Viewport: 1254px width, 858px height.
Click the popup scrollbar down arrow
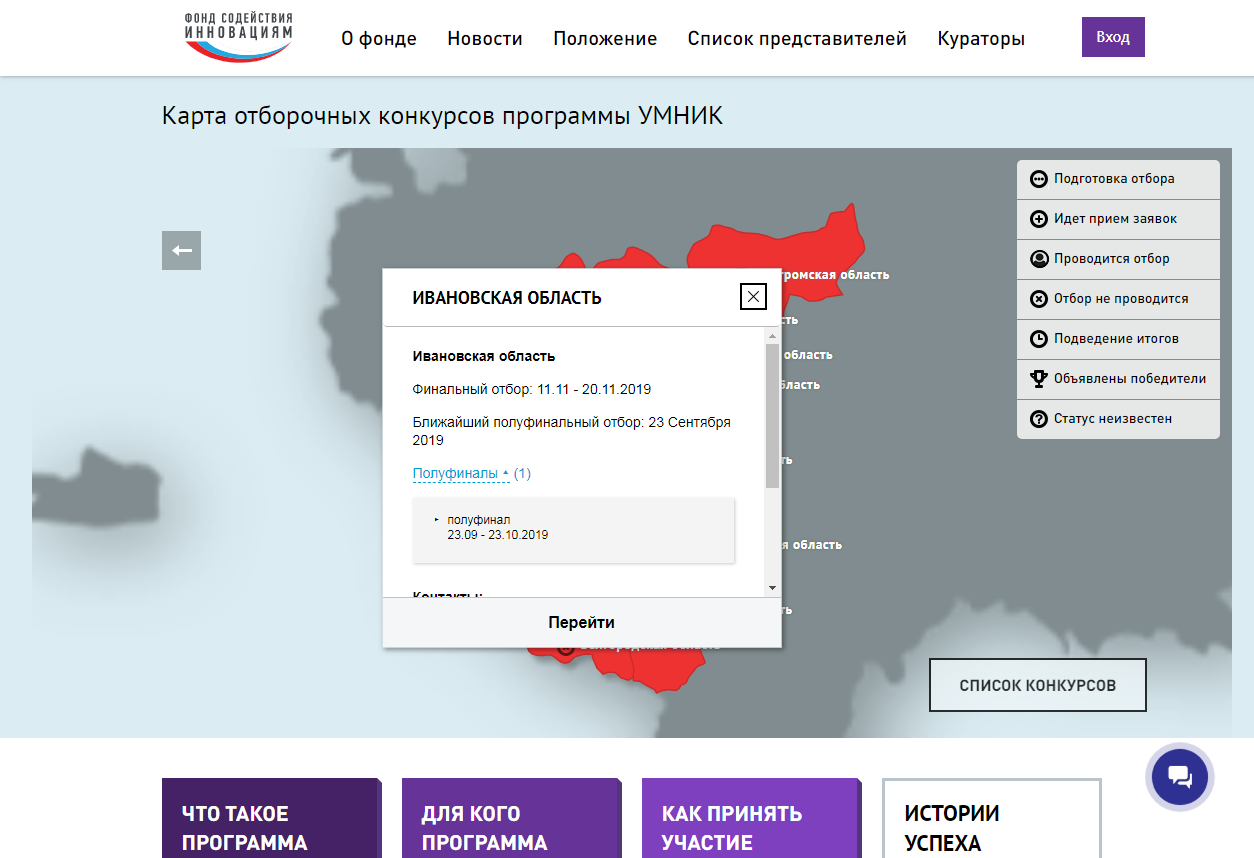pos(772,588)
